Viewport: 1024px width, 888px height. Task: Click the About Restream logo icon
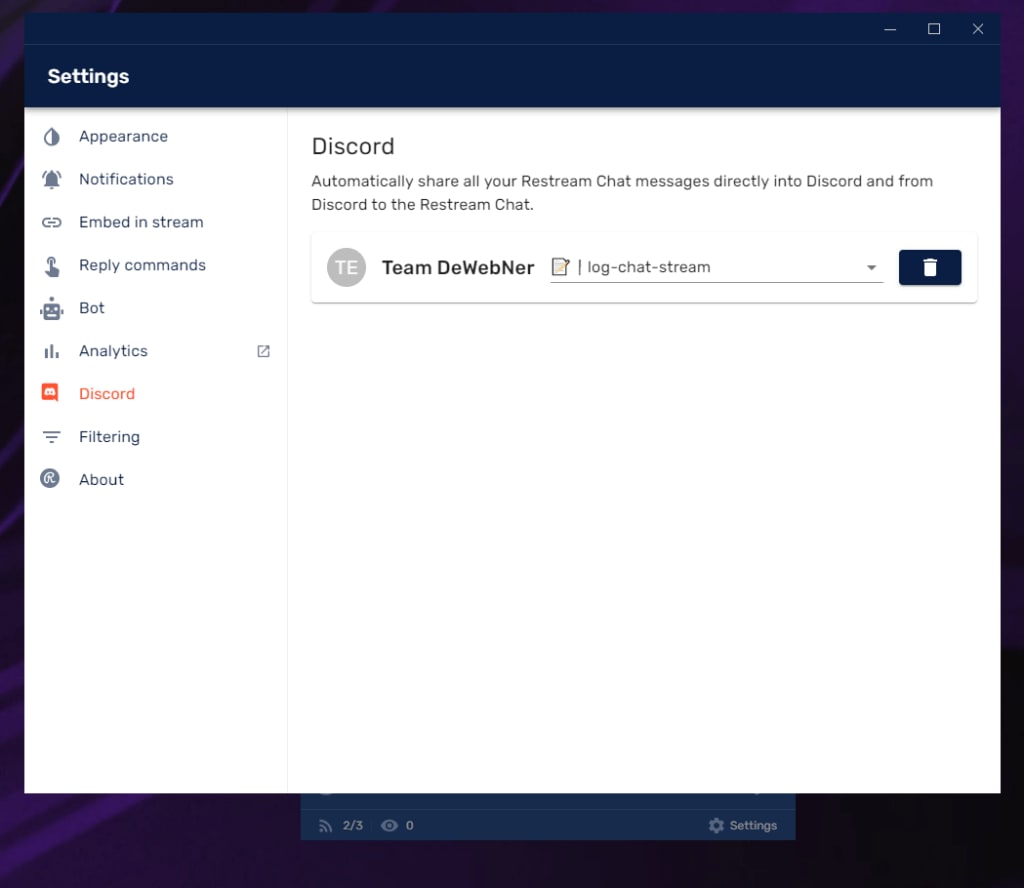point(50,479)
